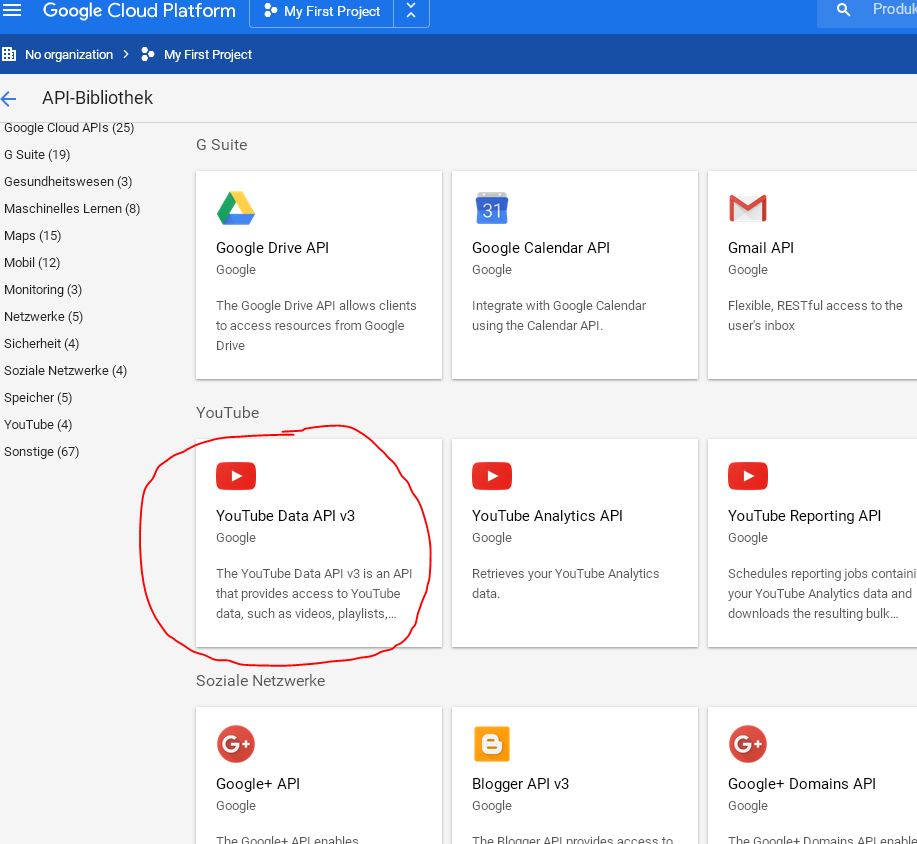Click the YouTube Data API description text
The image size is (917, 844).
tap(314, 593)
